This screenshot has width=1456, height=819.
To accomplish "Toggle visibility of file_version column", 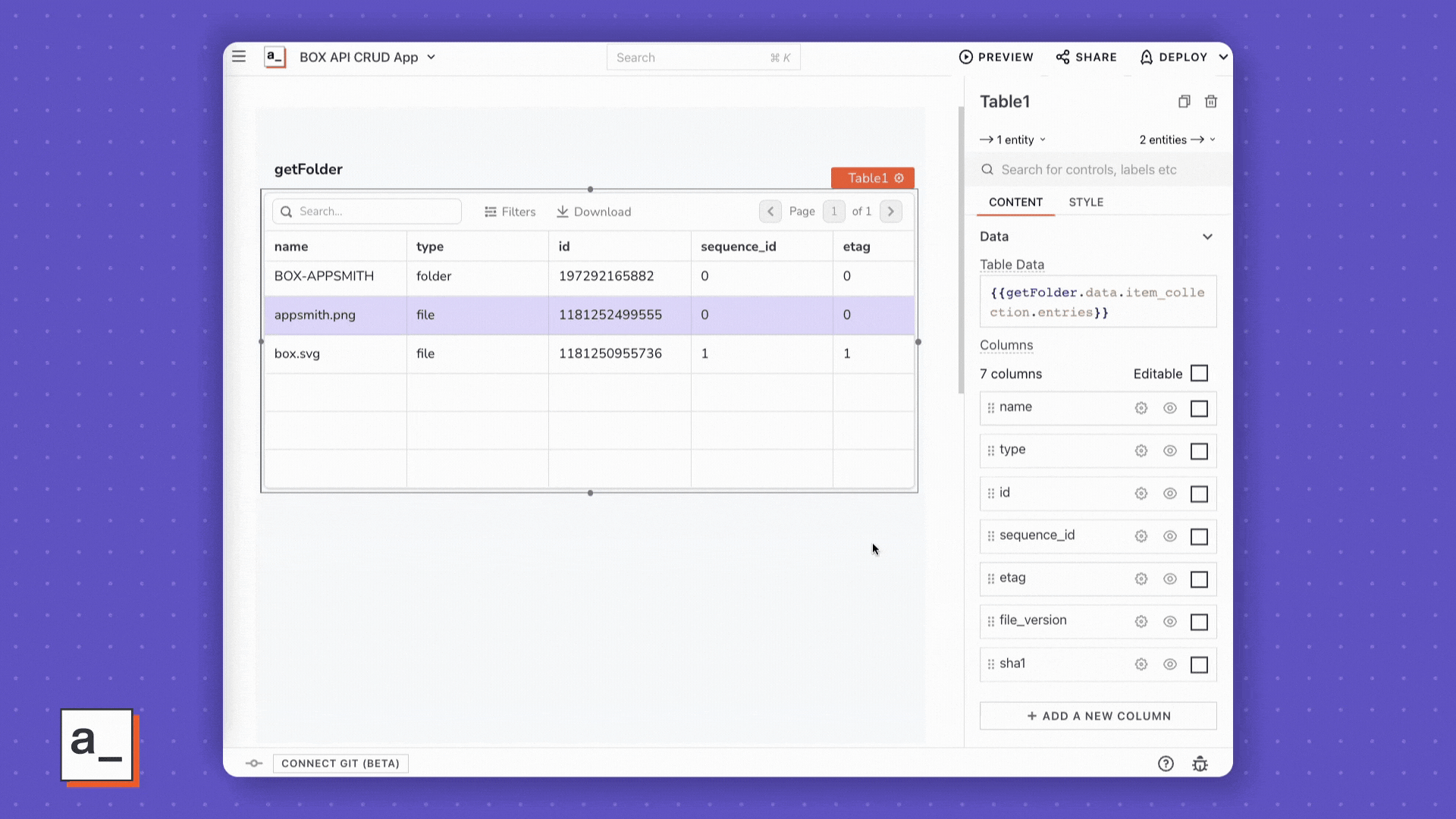I will pos(1170,622).
